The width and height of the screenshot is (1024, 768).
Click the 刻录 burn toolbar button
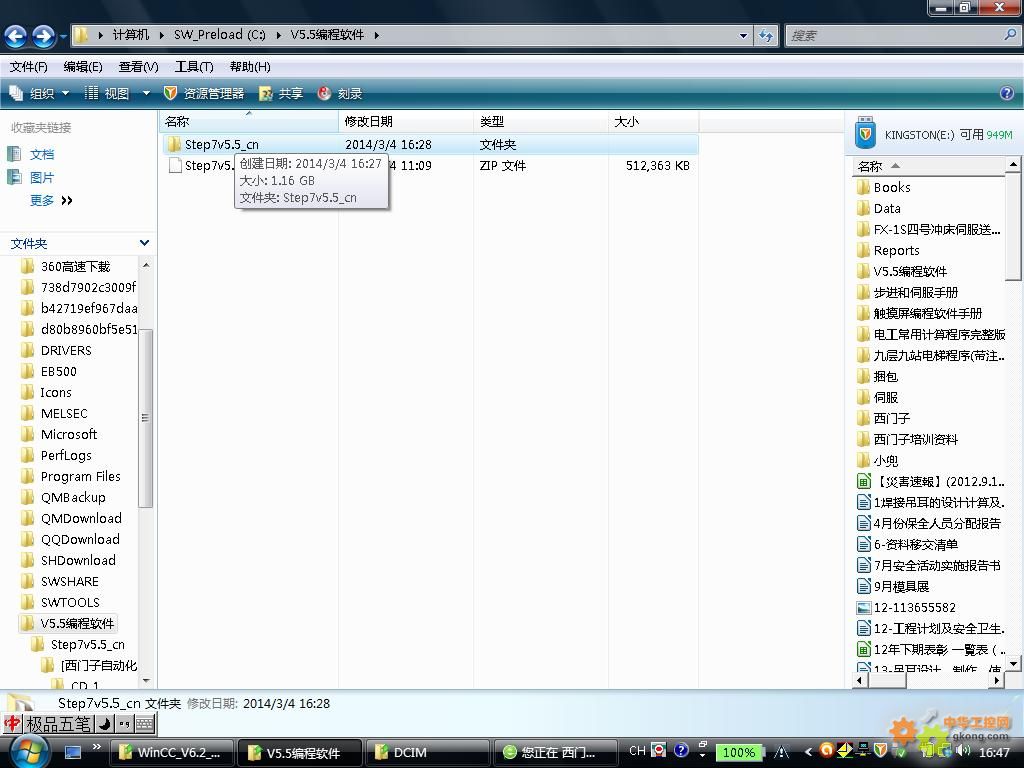click(x=340, y=94)
